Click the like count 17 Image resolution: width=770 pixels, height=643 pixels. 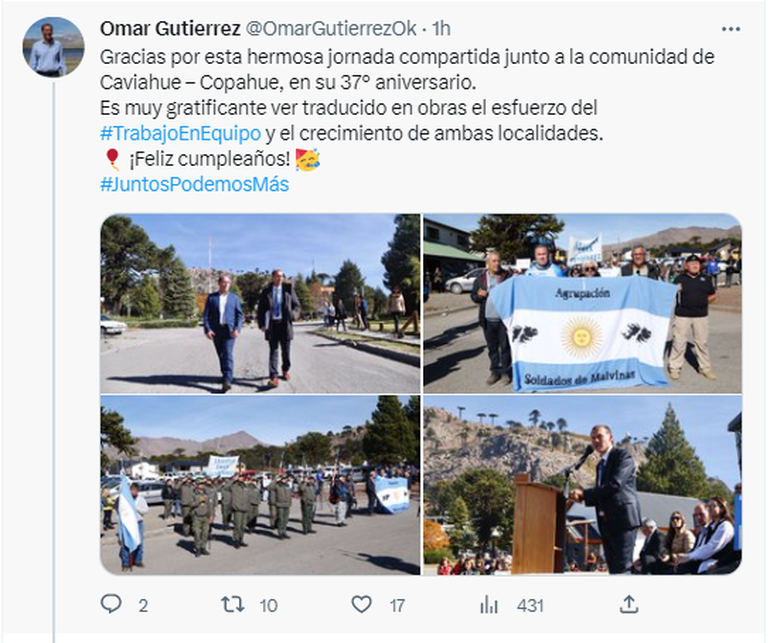click(x=397, y=606)
